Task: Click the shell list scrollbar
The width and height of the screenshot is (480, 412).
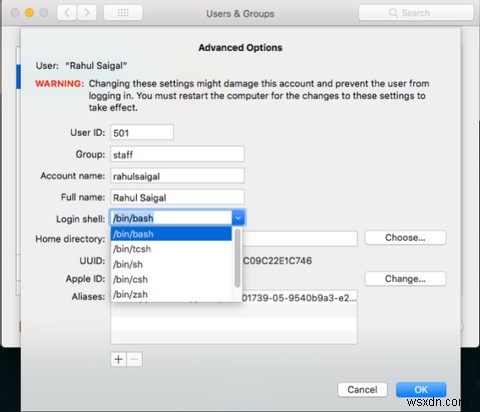Action: 237,258
